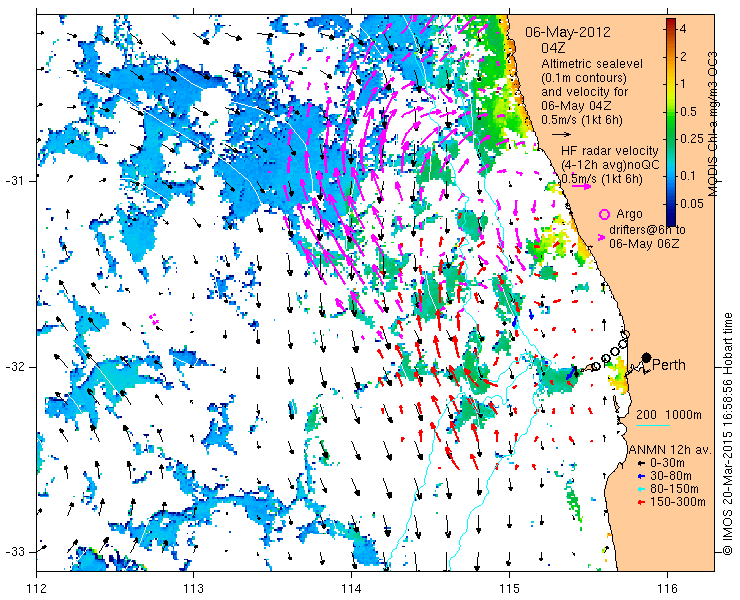Click the cyan isobath legend line
Viewport: 740px width, 600px height.
[653, 425]
